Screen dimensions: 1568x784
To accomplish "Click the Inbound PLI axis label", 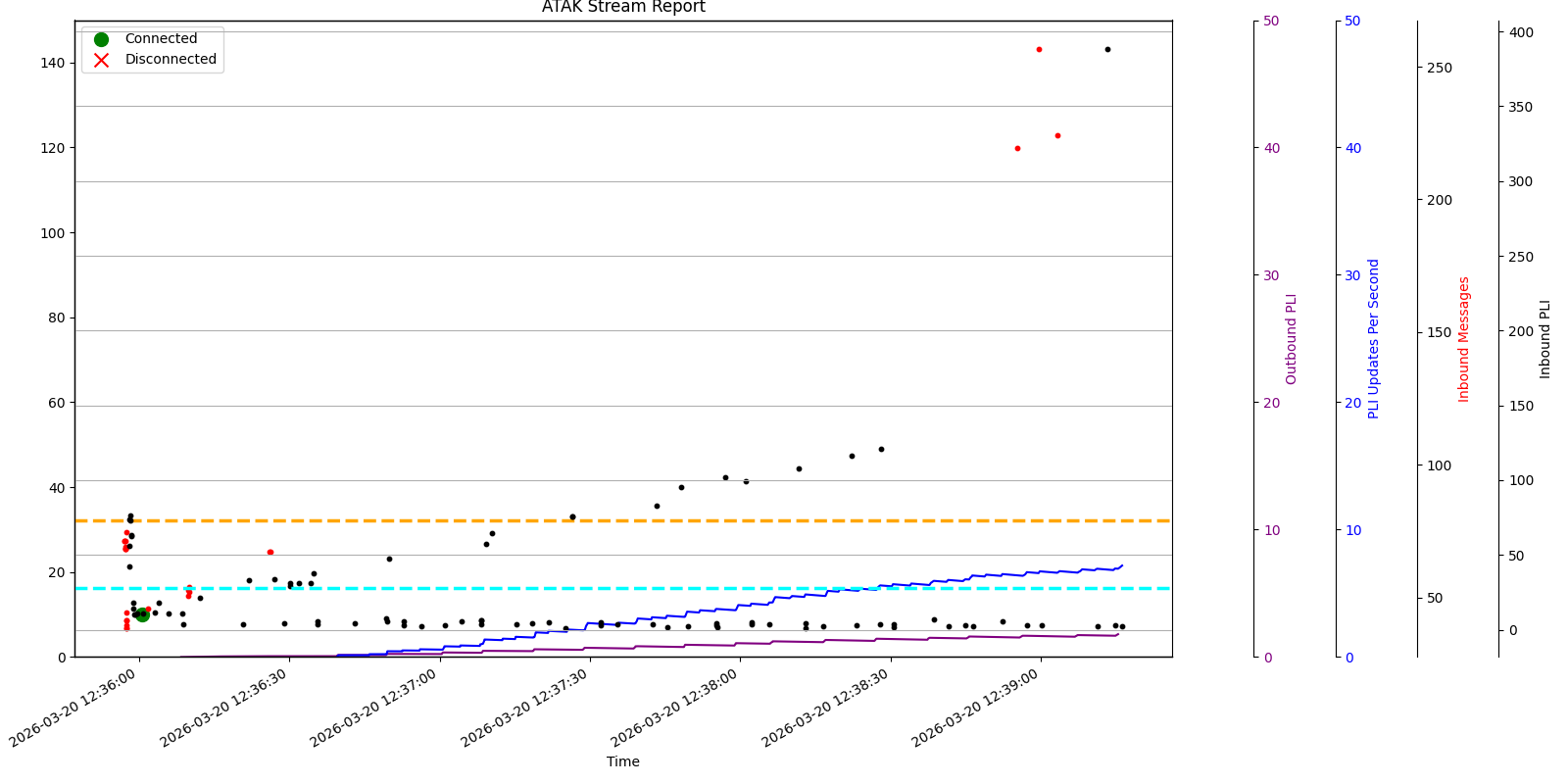I will point(1544,339).
